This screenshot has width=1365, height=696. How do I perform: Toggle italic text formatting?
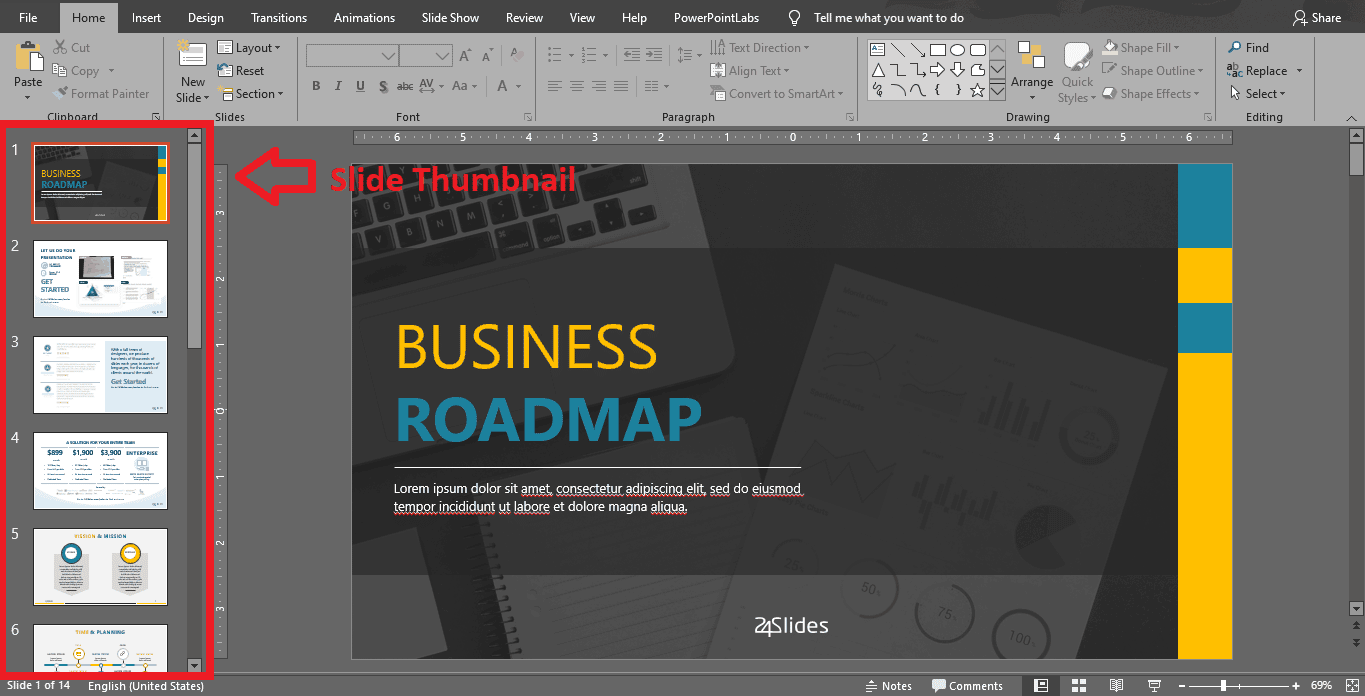click(x=339, y=86)
